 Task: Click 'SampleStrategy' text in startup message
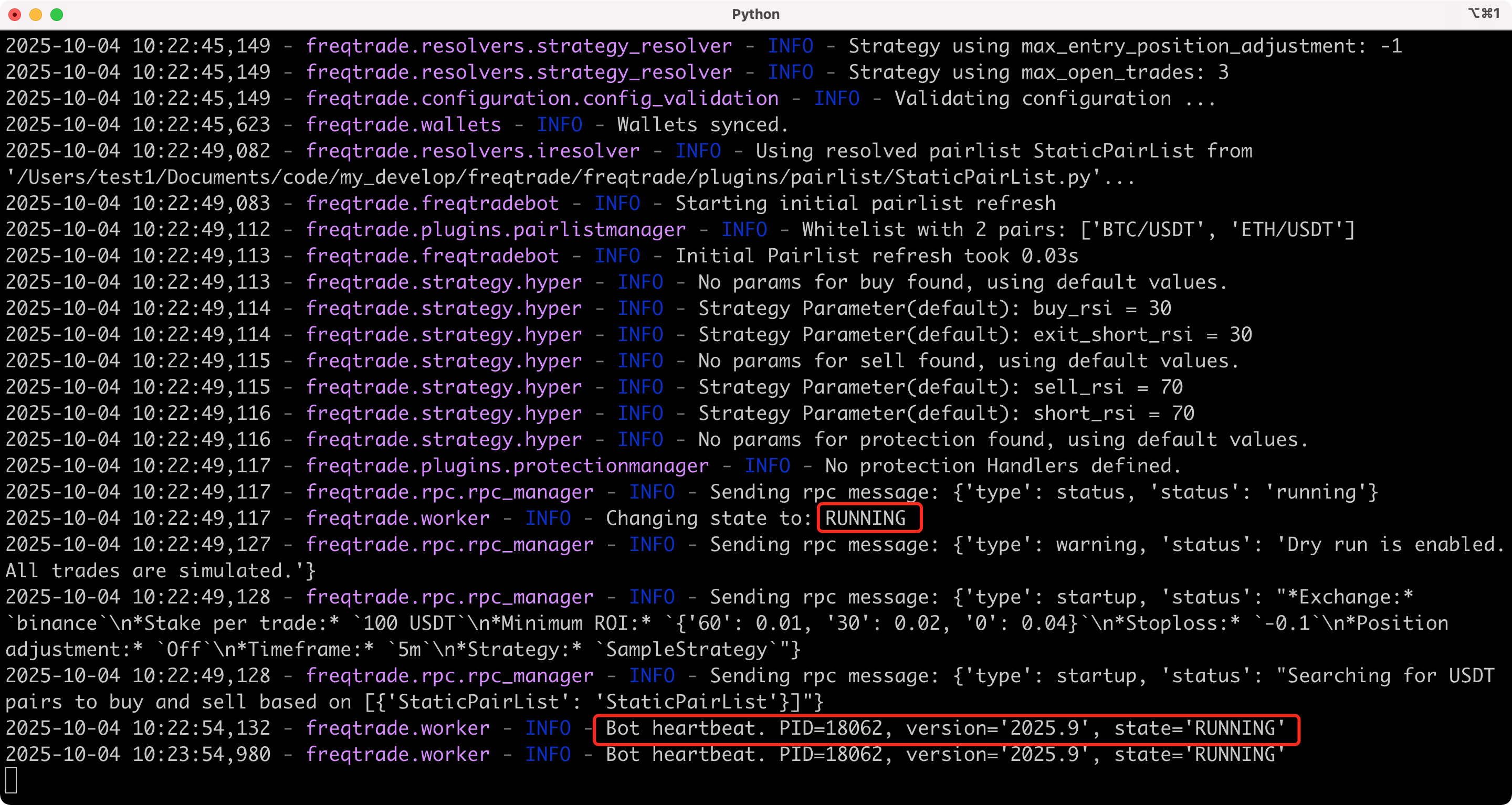686,650
